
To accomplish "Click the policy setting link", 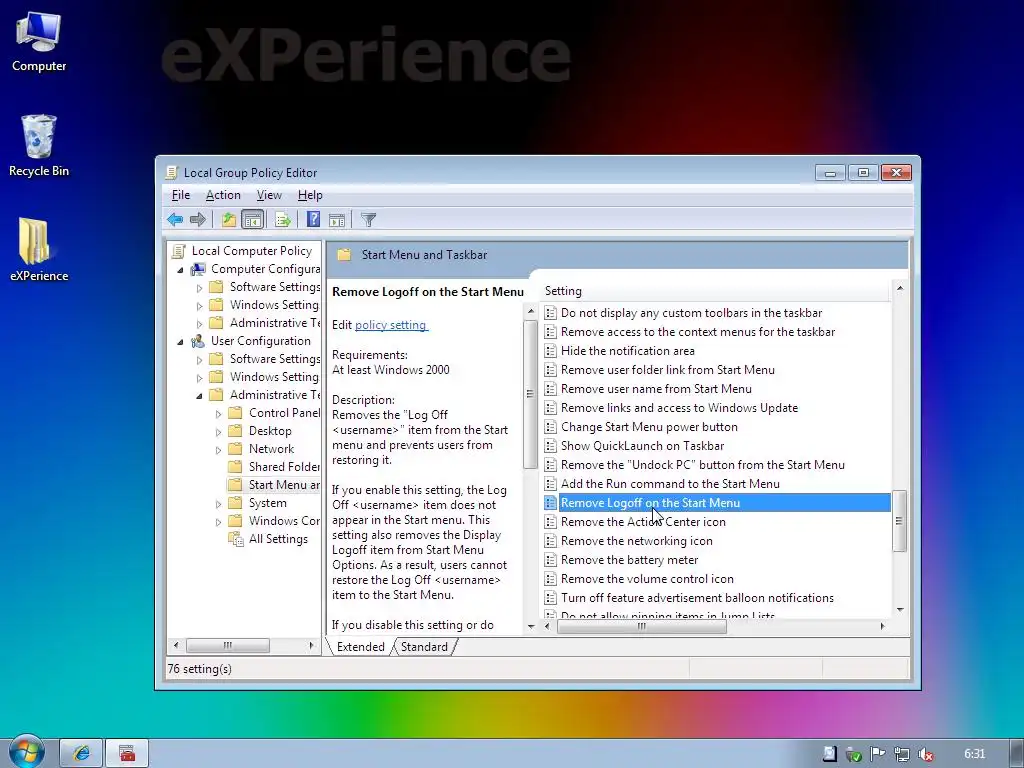I will coord(391,325).
